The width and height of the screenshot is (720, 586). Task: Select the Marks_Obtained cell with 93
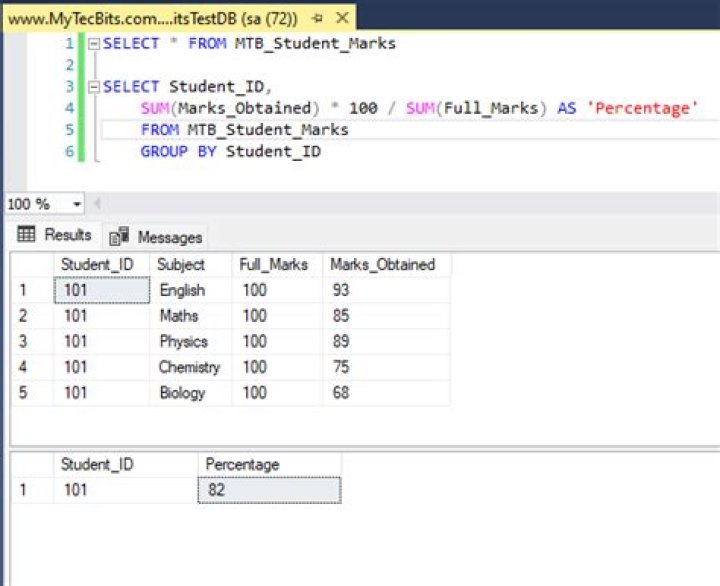tap(386, 290)
